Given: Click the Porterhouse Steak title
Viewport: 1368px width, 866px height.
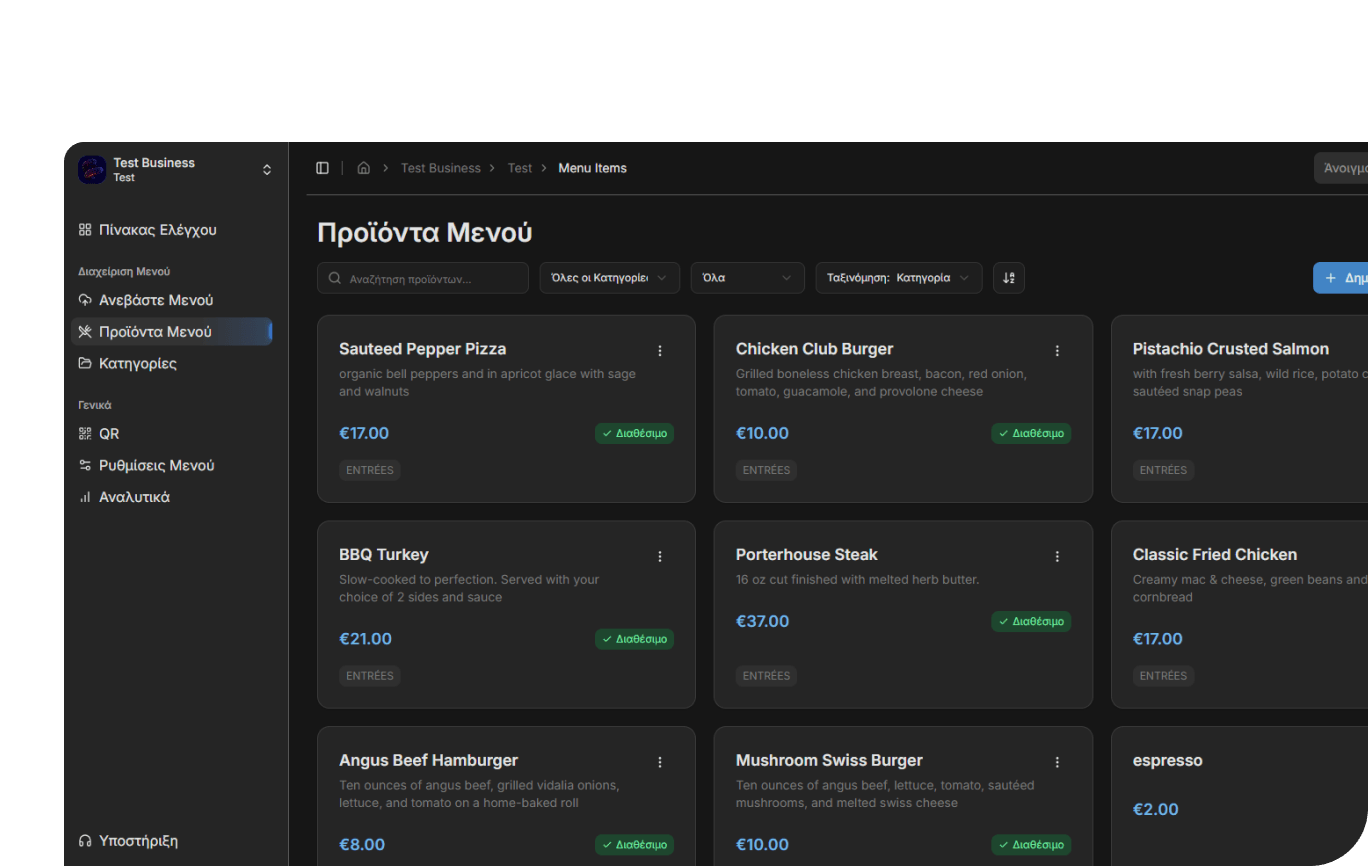Looking at the screenshot, I should [x=807, y=555].
